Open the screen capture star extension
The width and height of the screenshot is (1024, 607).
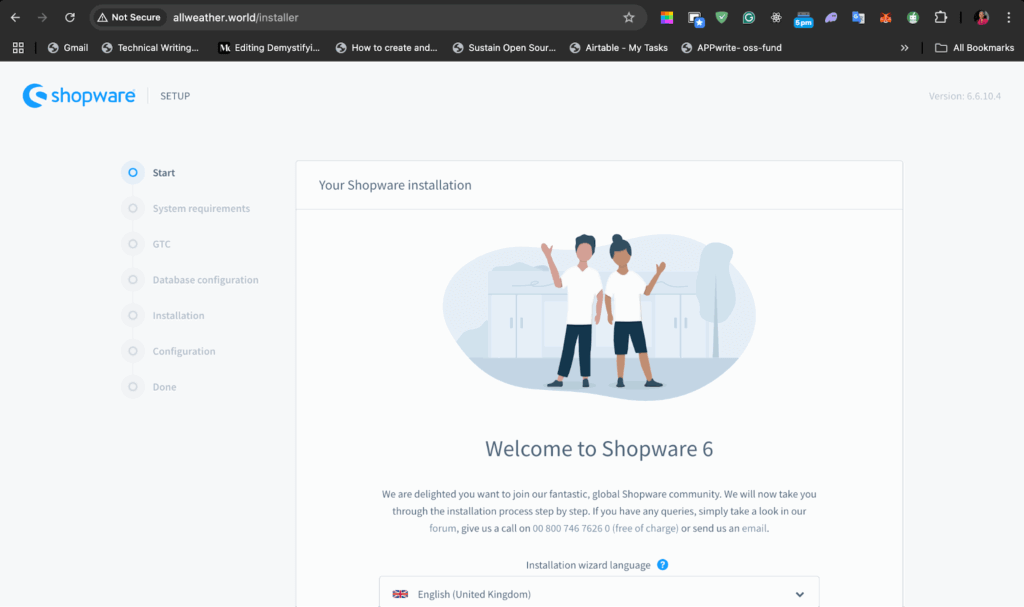point(695,18)
